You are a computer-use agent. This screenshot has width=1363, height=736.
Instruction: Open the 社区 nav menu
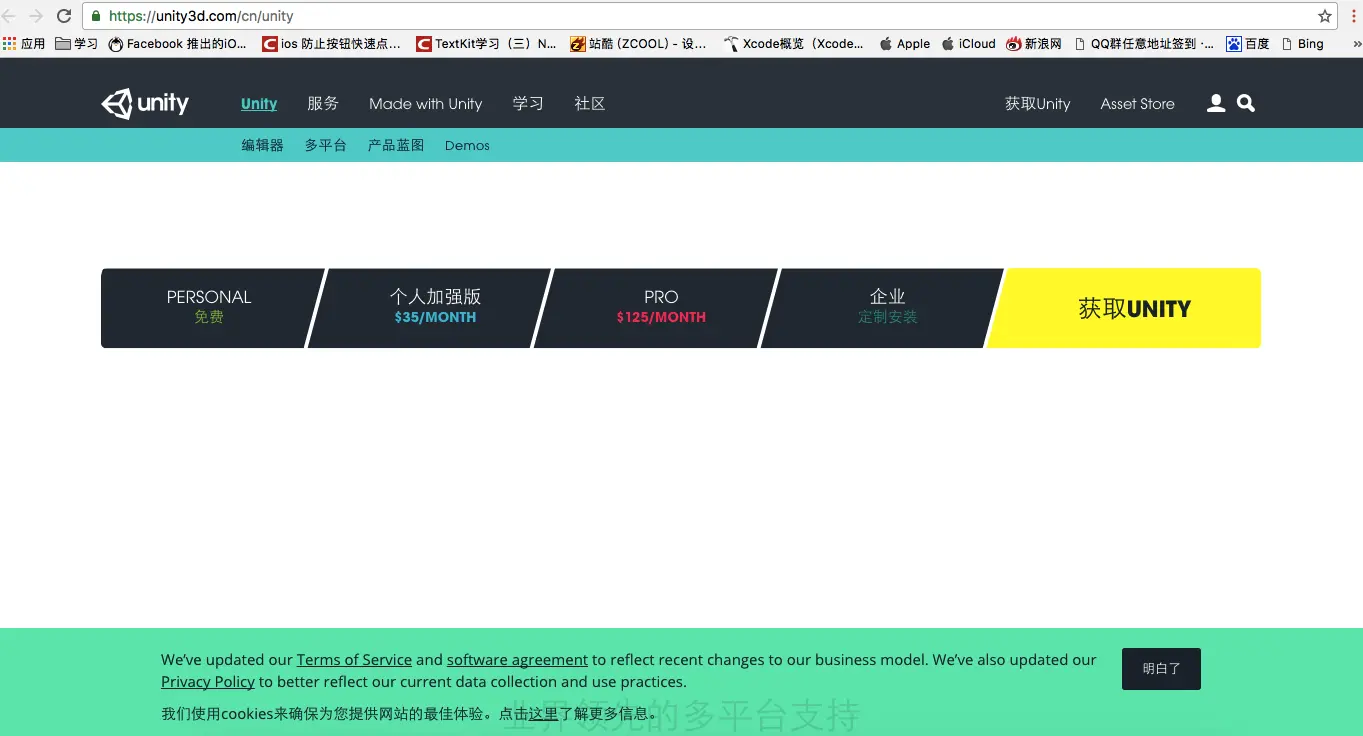tap(590, 103)
